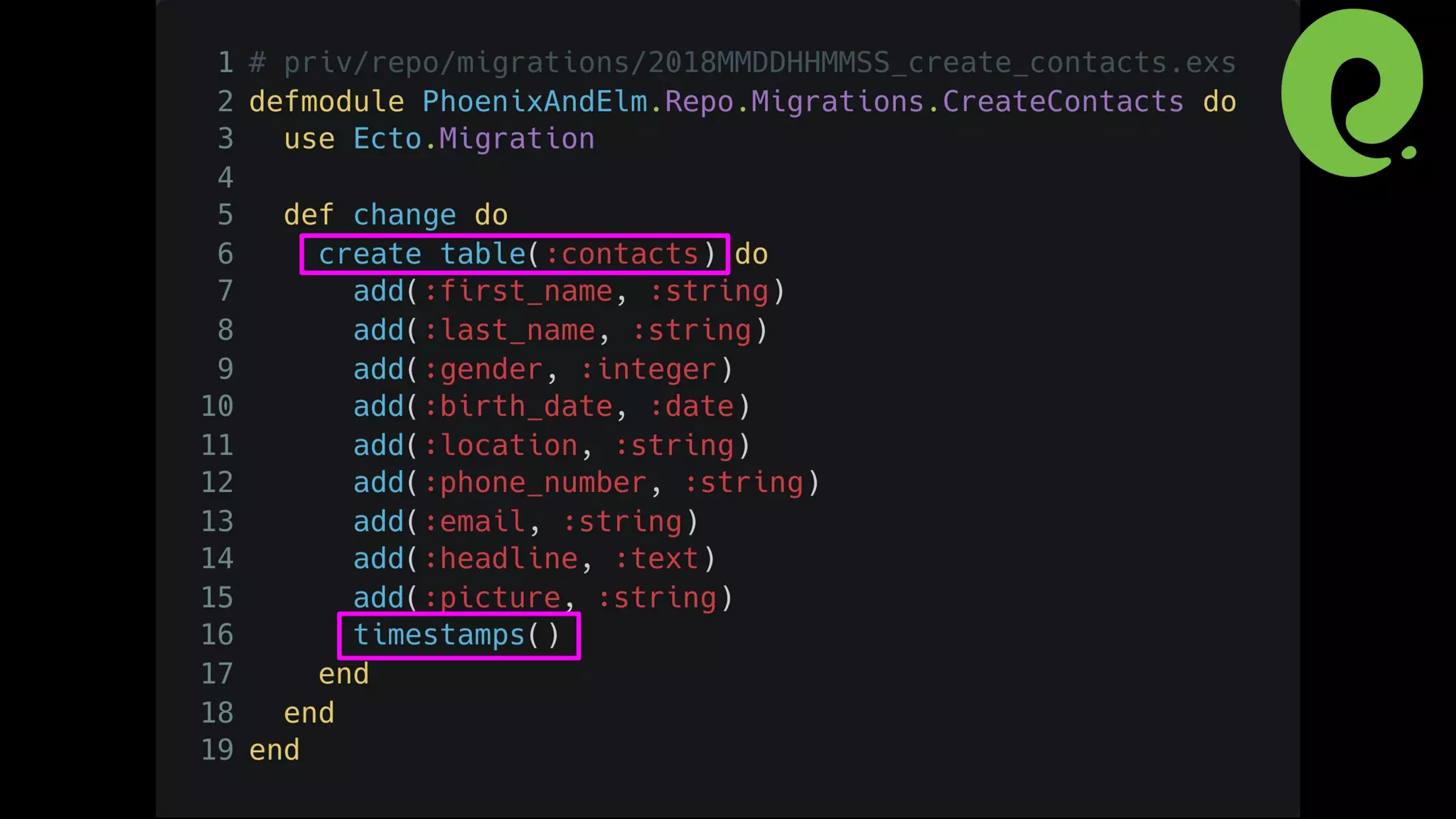Click the Ecto.Migration module name
The width and height of the screenshot is (1456, 819).
(x=473, y=139)
